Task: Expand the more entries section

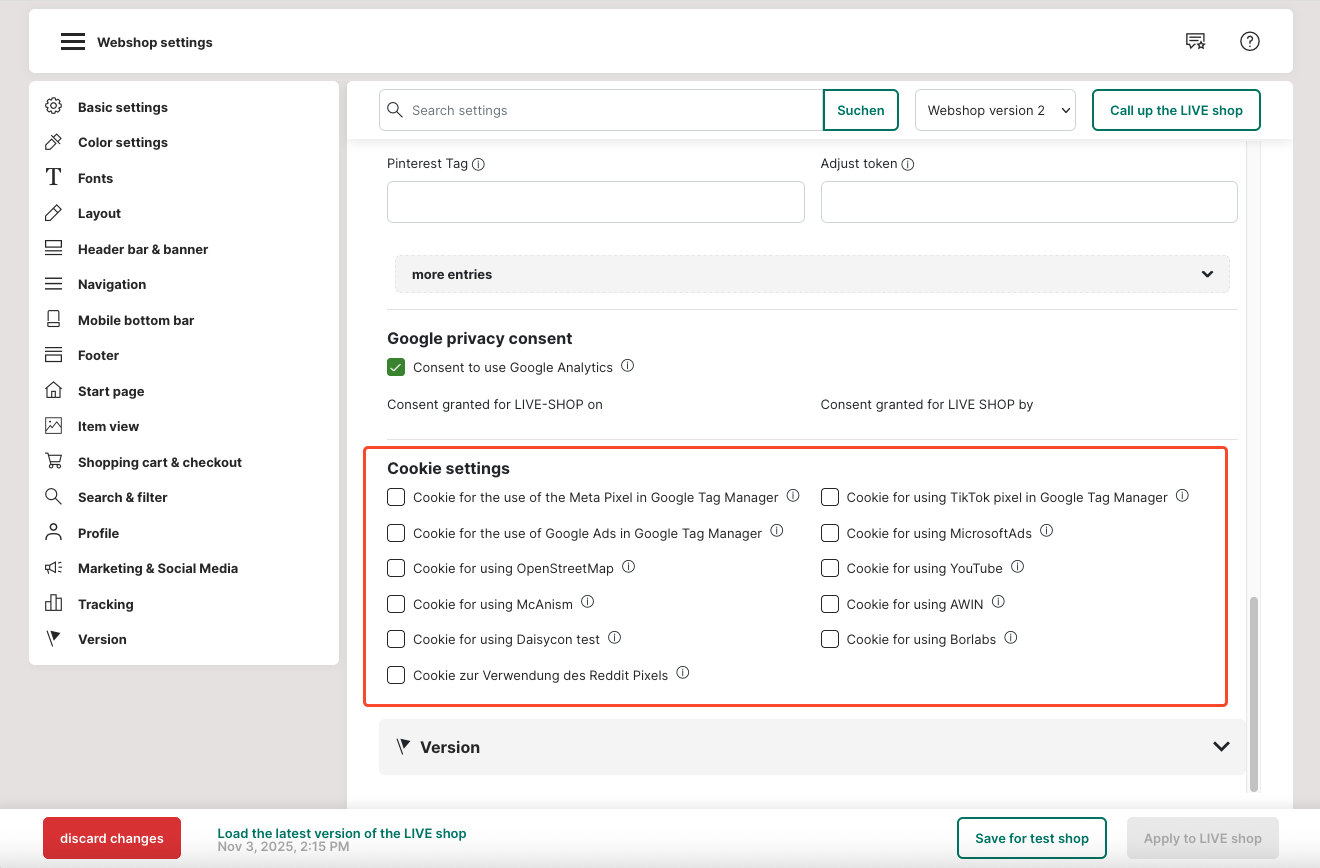Action: [811, 274]
